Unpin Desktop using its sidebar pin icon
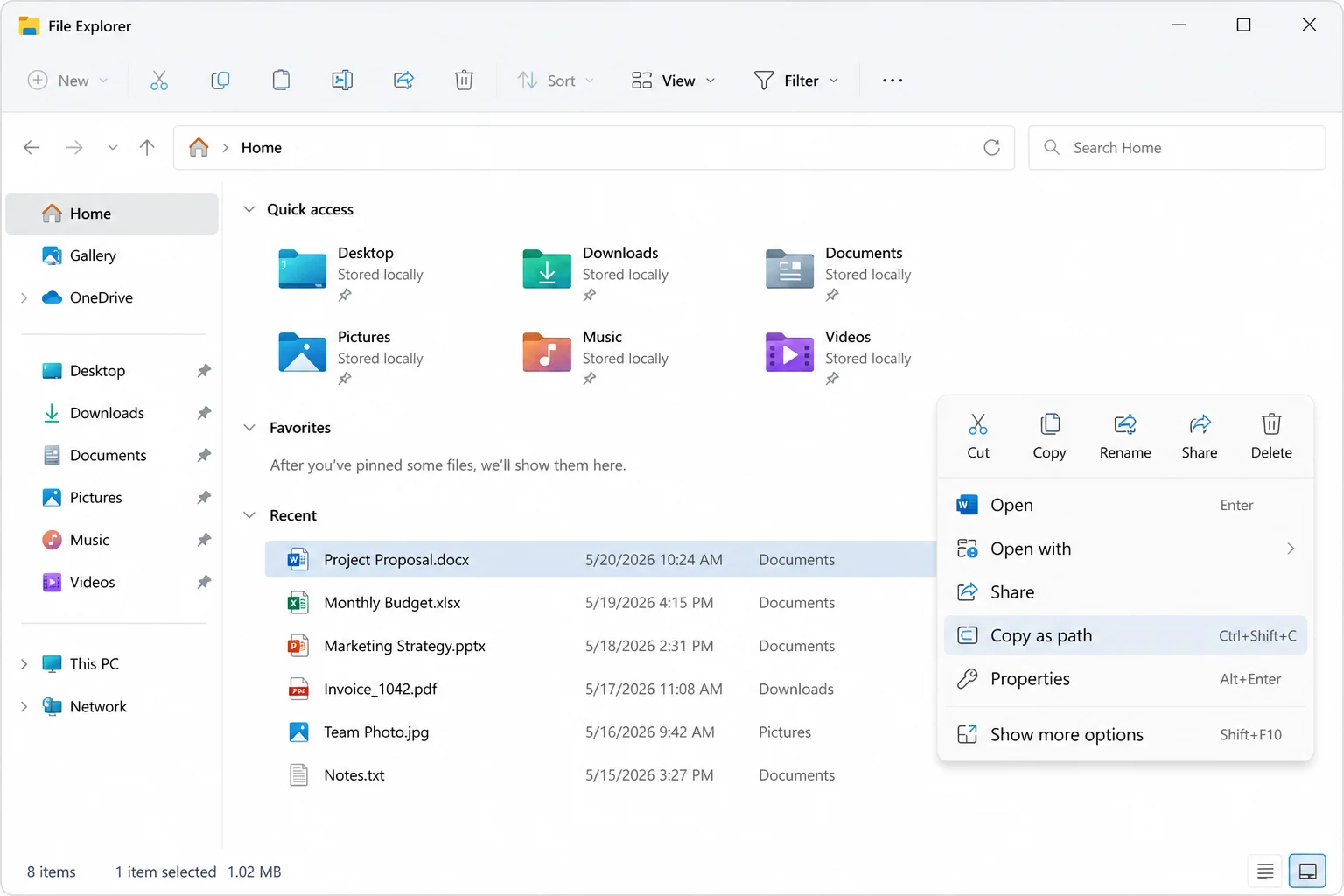Image resolution: width=1344 pixels, height=896 pixels. [x=204, y=371]
